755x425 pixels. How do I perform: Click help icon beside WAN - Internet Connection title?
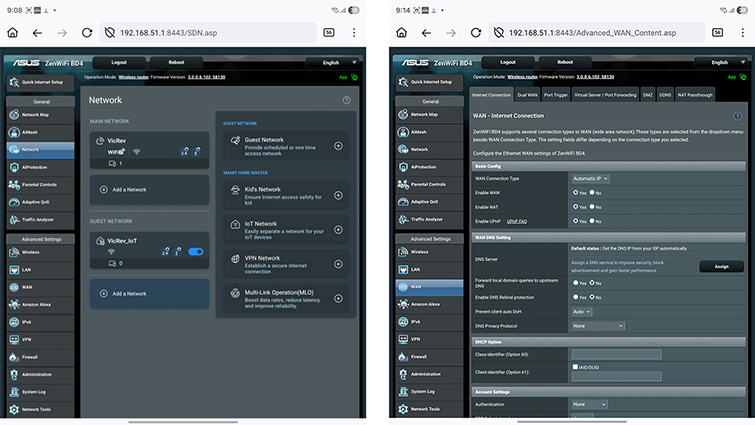[736, 116]
